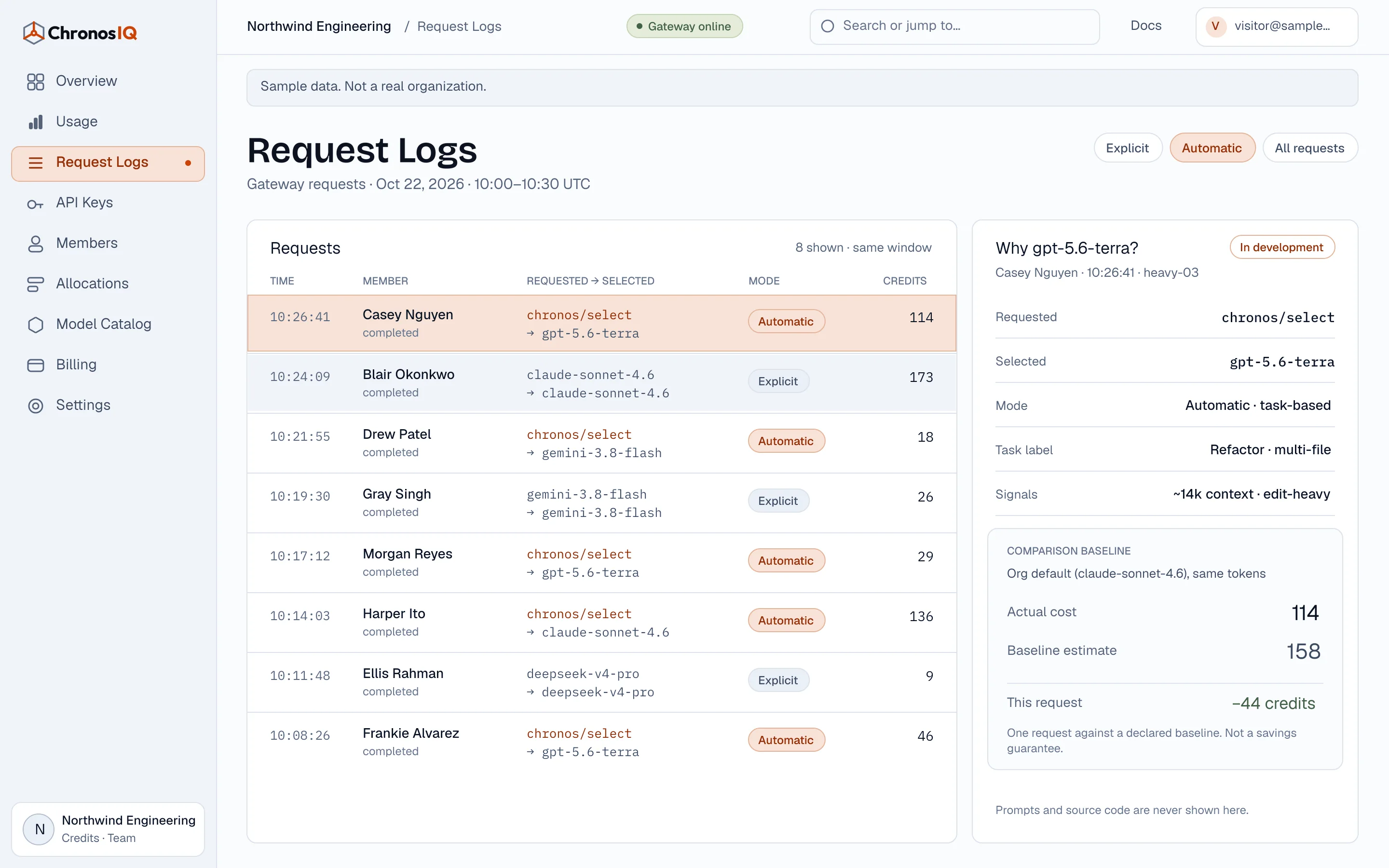Click Harper Ito's 136 credits value
Screen dimensions: 1389x868
[921, 617]
